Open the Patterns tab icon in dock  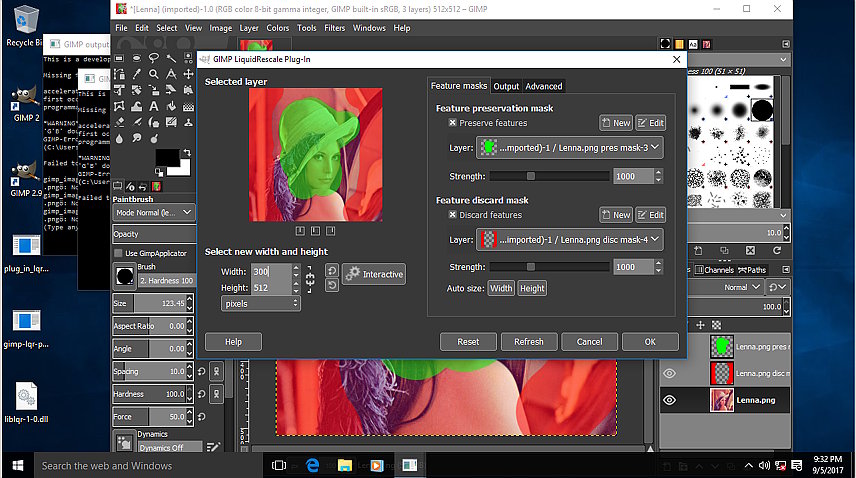click(x=679, y=44)
